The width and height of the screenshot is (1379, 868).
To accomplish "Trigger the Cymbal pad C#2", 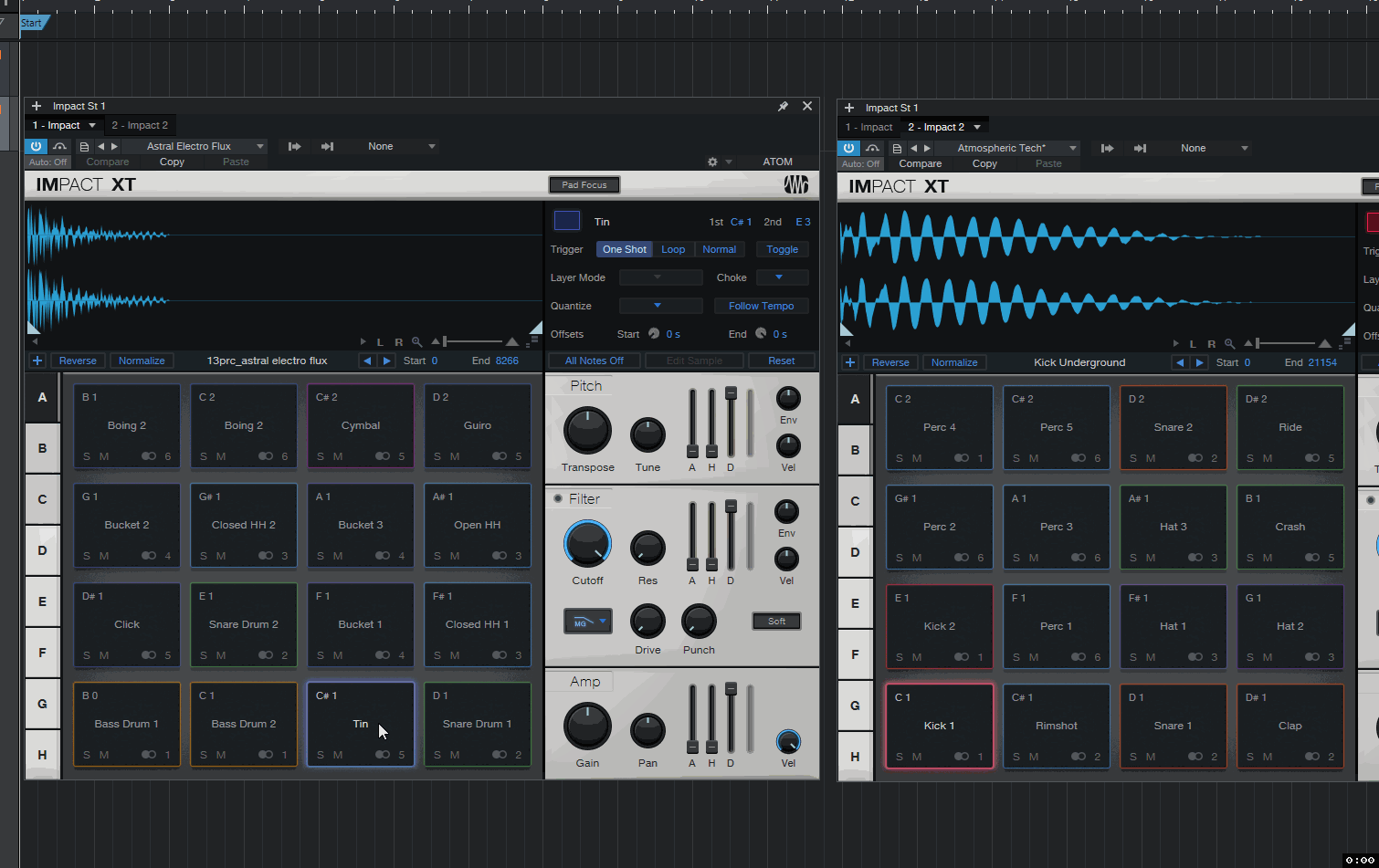I will click(361, 425).
